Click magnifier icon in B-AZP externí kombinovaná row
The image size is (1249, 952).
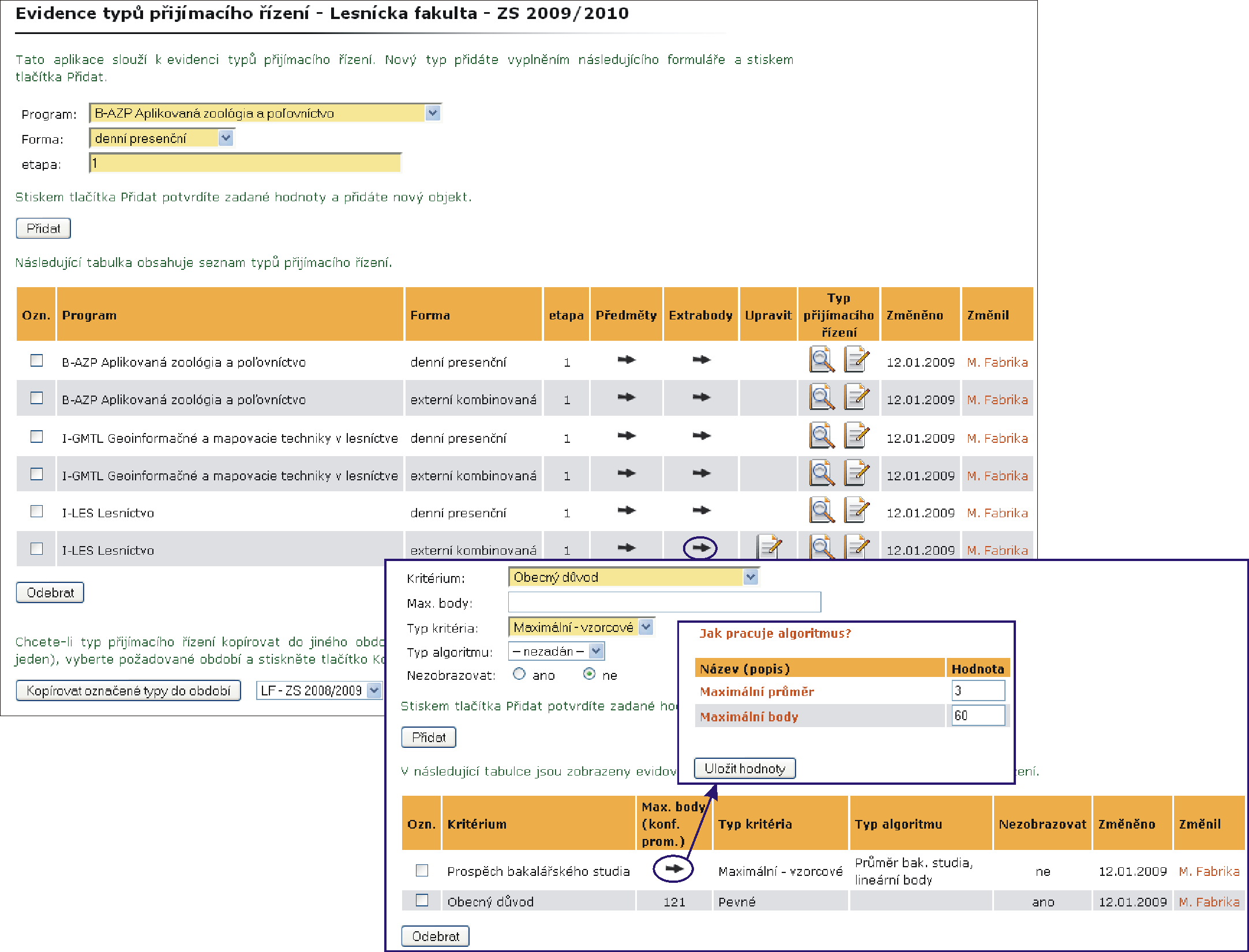pos(822,397)
